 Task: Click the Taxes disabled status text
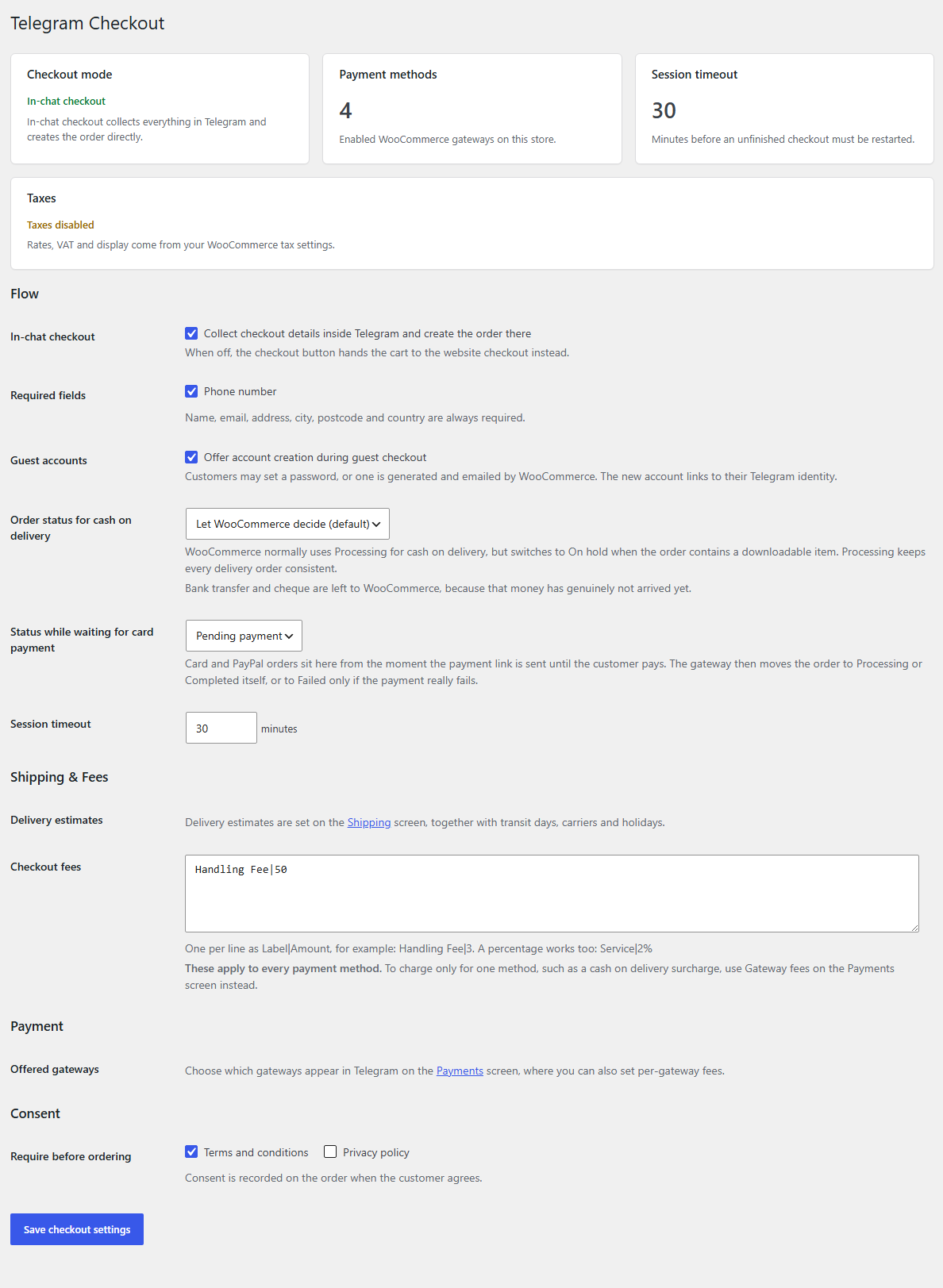pyautogui.click(x=60, y=225)
